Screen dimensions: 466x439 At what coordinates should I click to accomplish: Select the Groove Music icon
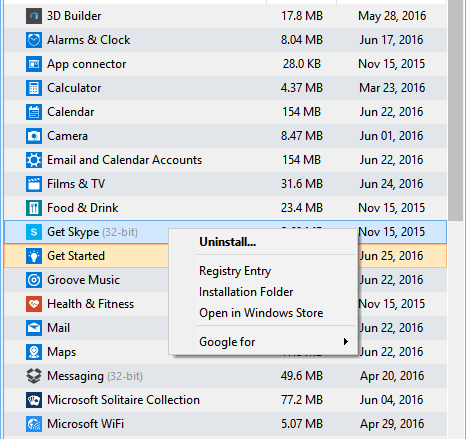coord(34,280)
